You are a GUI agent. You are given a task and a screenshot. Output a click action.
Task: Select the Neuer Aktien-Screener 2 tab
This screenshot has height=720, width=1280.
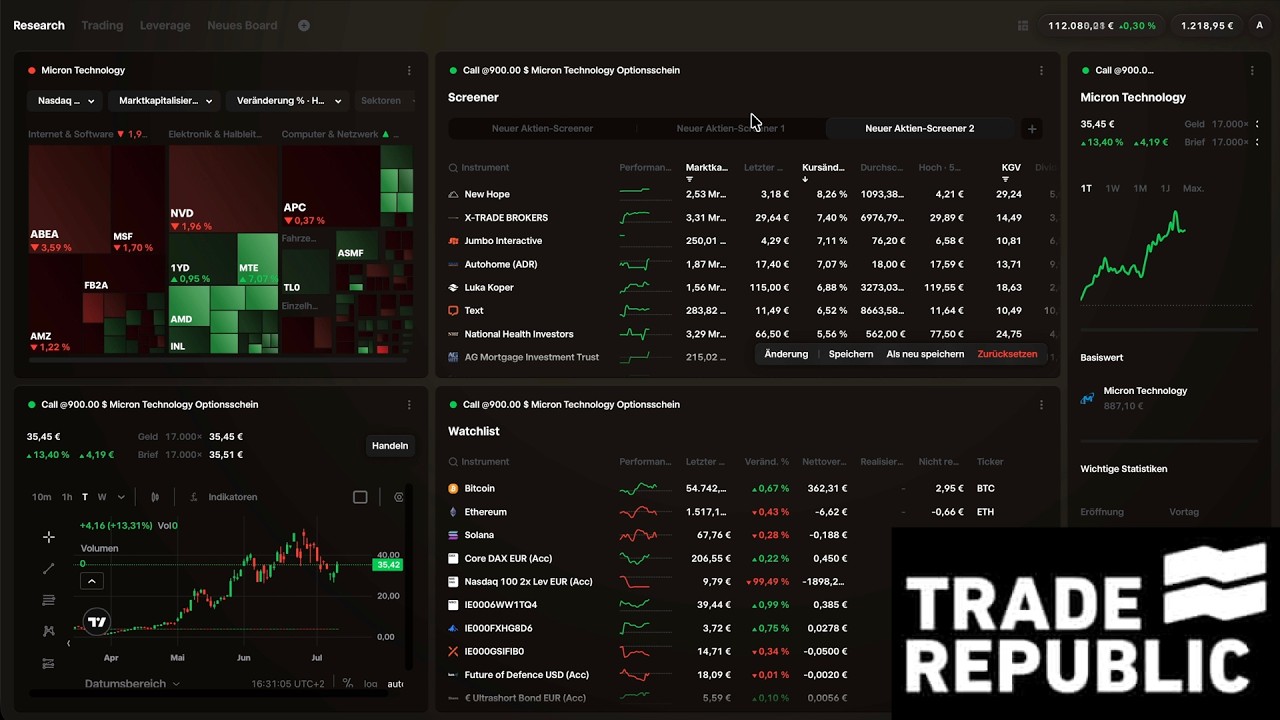click(x=919, y=129)
